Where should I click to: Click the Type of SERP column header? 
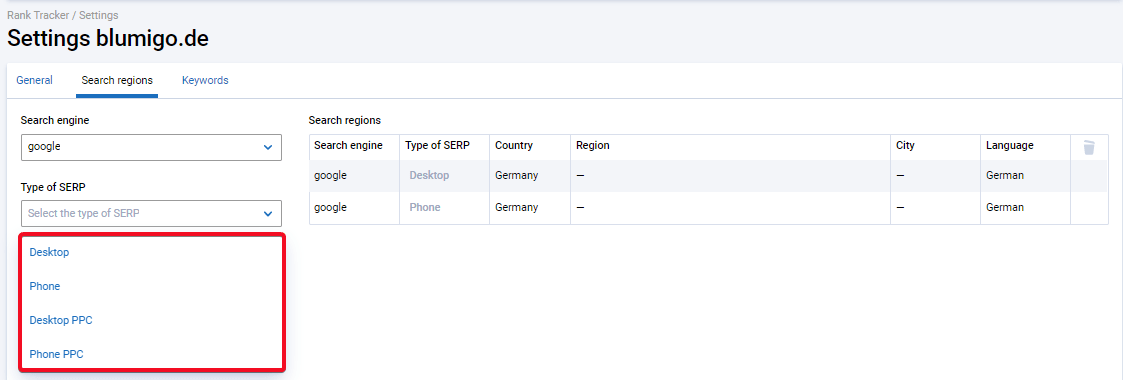point(438,145)
